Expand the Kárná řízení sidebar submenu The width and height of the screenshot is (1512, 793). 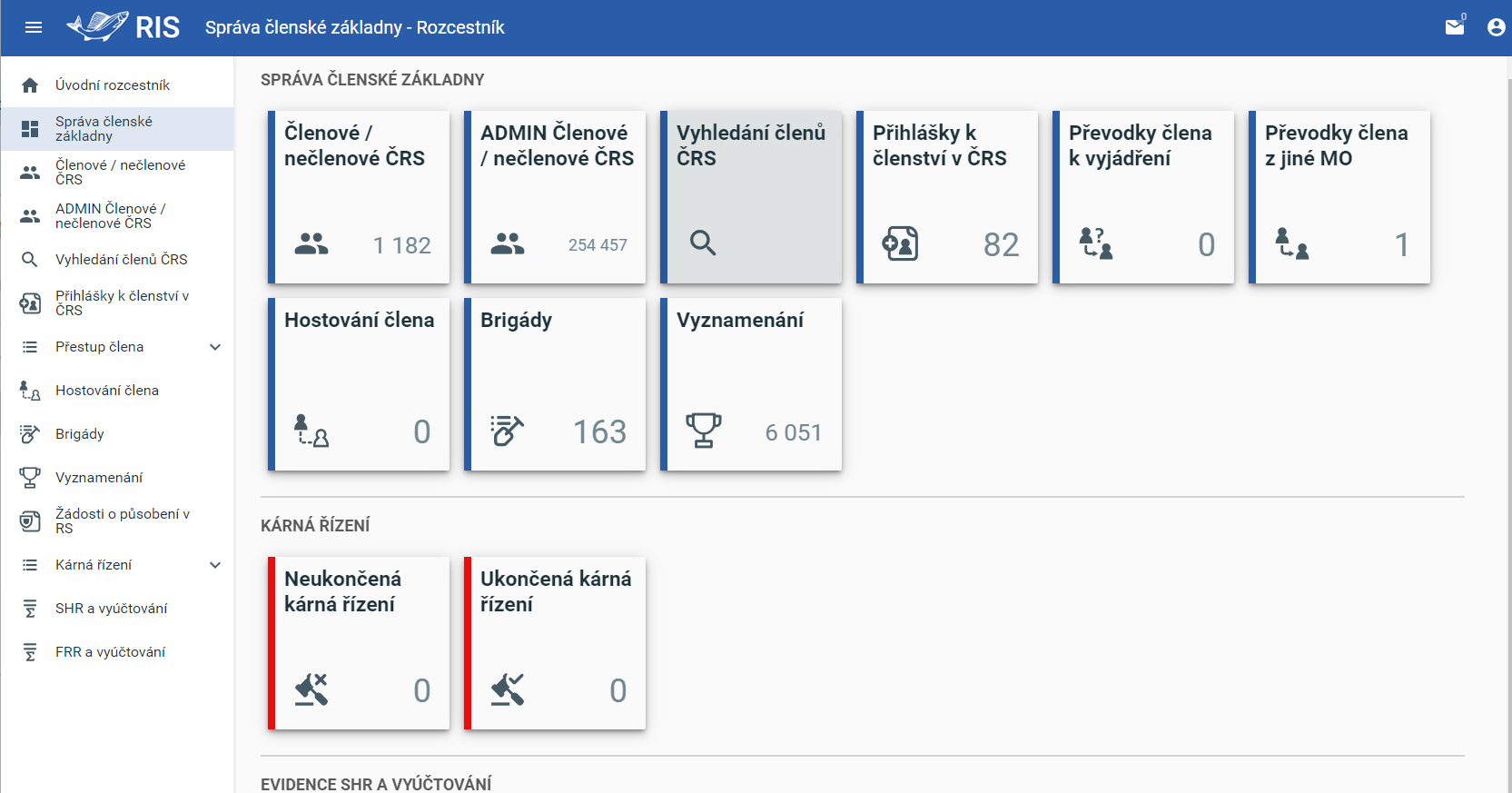[x=215, y=565]
